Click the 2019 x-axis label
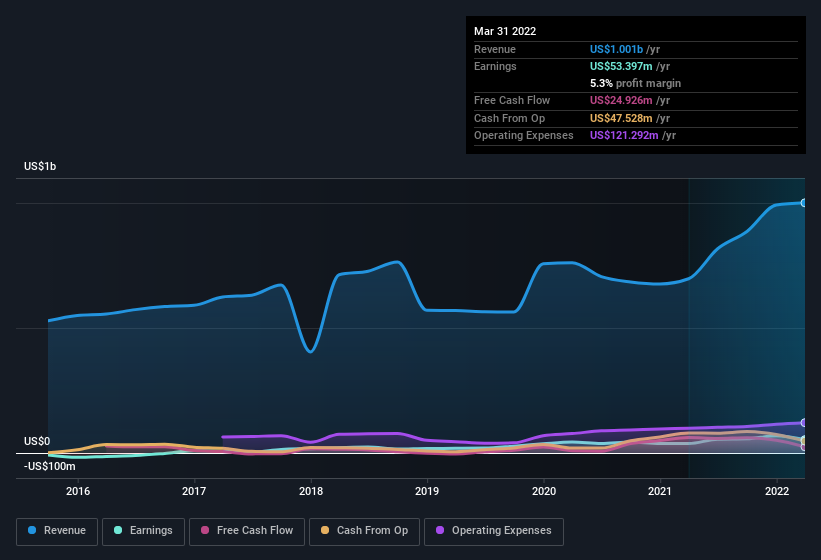 pyautogui.click(x=427, y=491)
